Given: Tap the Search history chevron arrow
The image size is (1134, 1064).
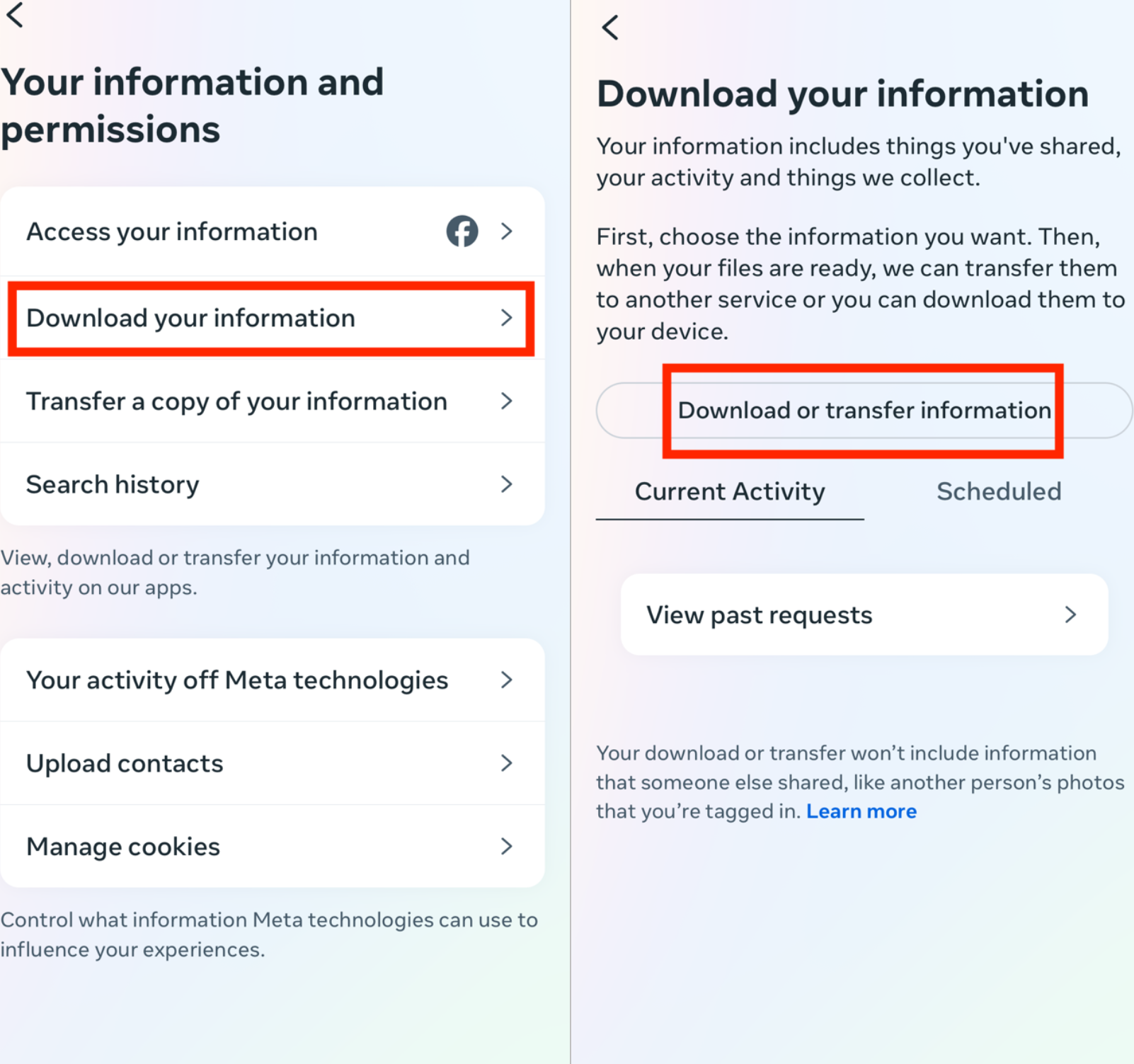Looking at the screenshot, I should pyautogui.click(x=506, y=485).
